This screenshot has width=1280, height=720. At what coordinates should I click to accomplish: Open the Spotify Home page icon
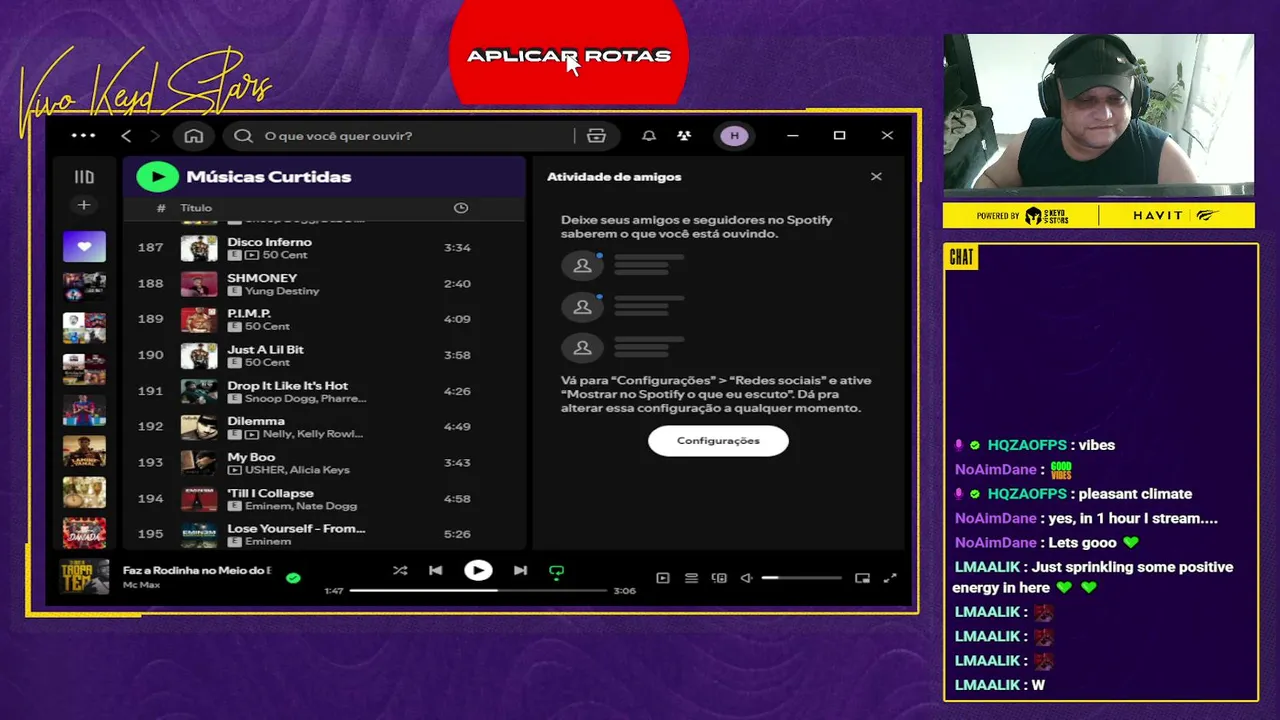click(x=194, y=136)
